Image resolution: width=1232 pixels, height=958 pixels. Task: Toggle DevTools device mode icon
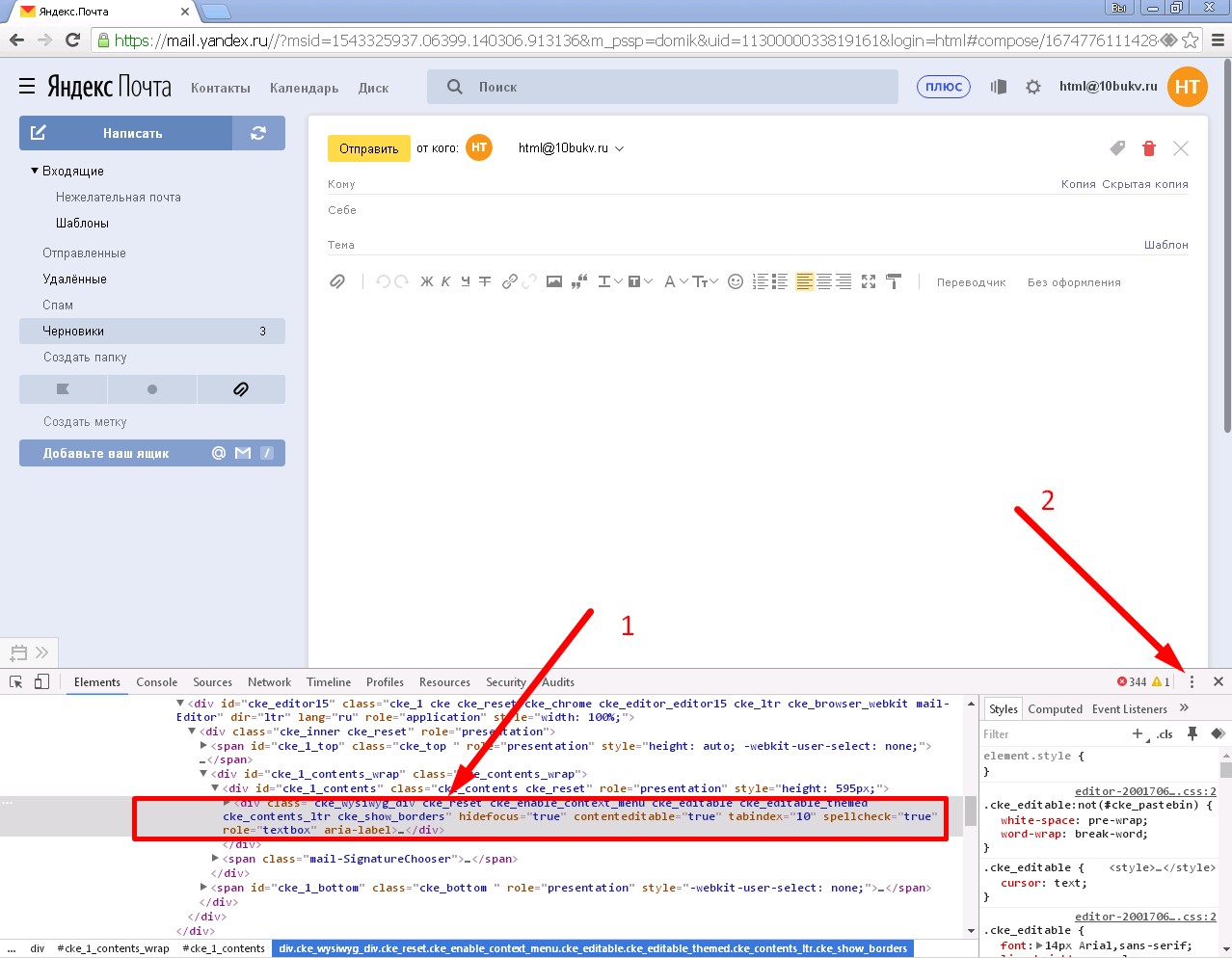click(41, 681)
